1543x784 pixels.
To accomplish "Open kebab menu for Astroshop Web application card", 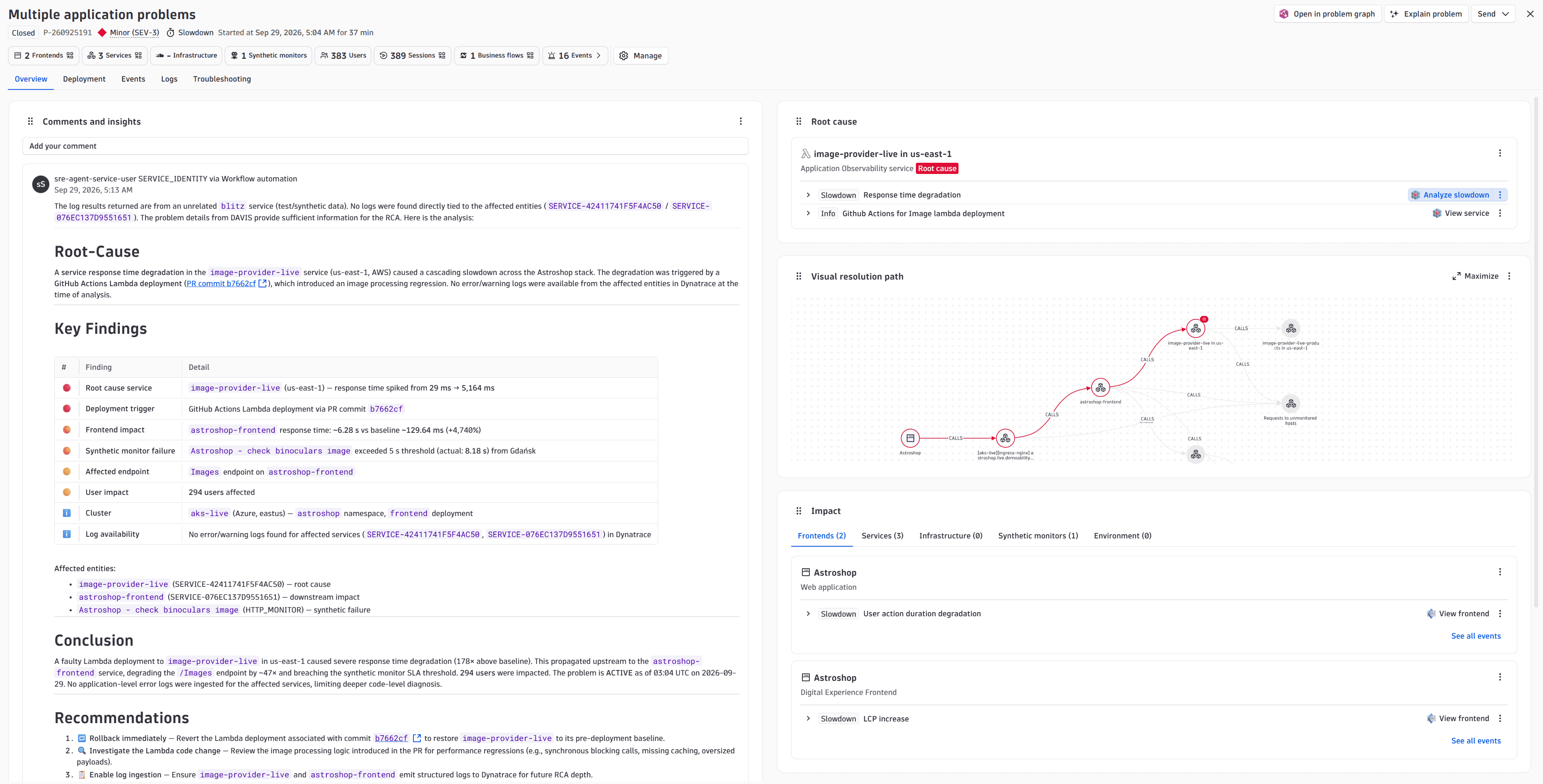I will pos(1500,572).
